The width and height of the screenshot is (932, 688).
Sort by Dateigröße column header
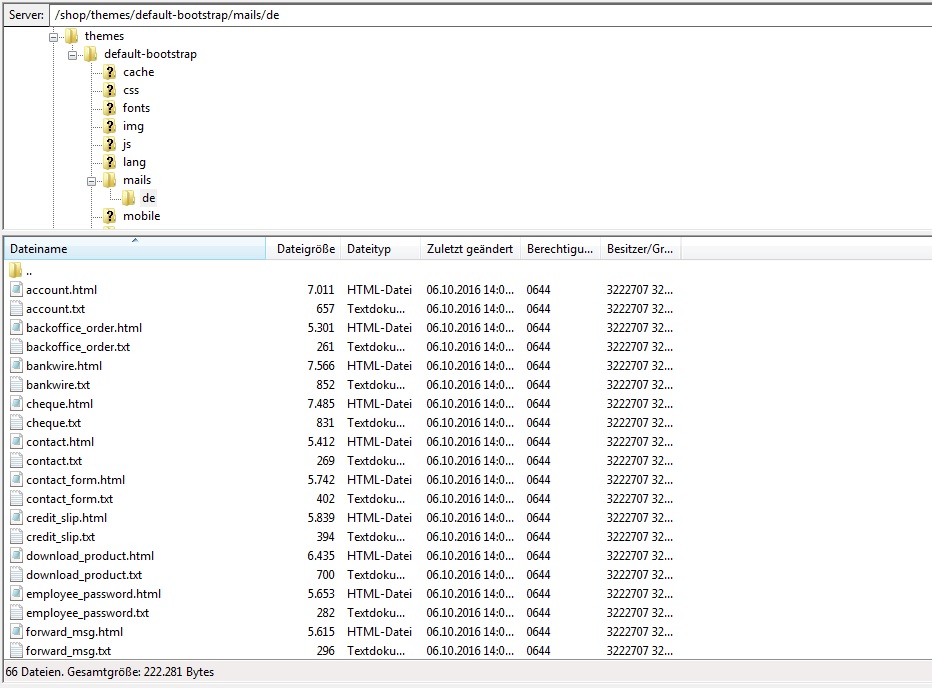(x=303, y=249)
